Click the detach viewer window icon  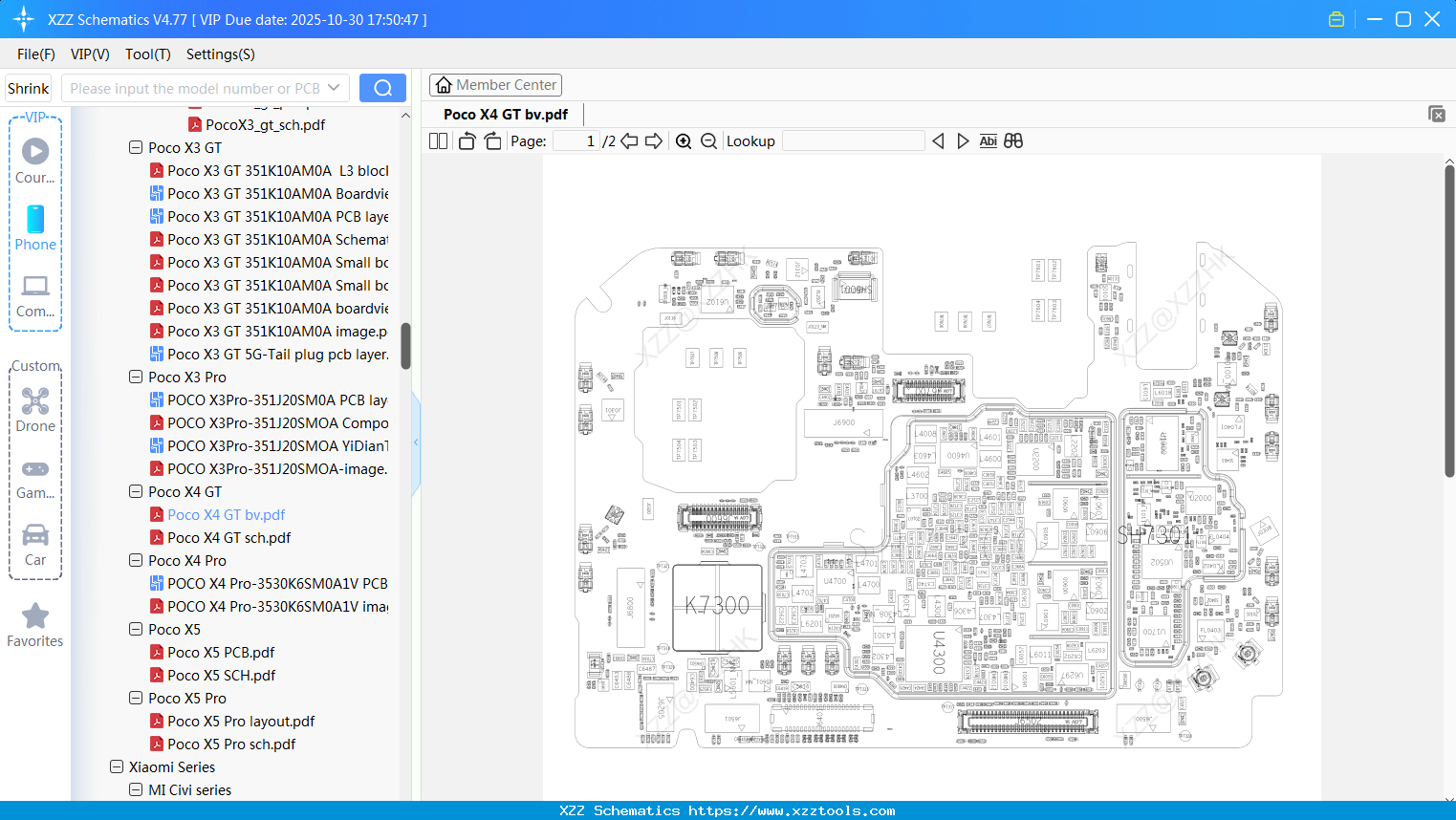point(1437,114)
